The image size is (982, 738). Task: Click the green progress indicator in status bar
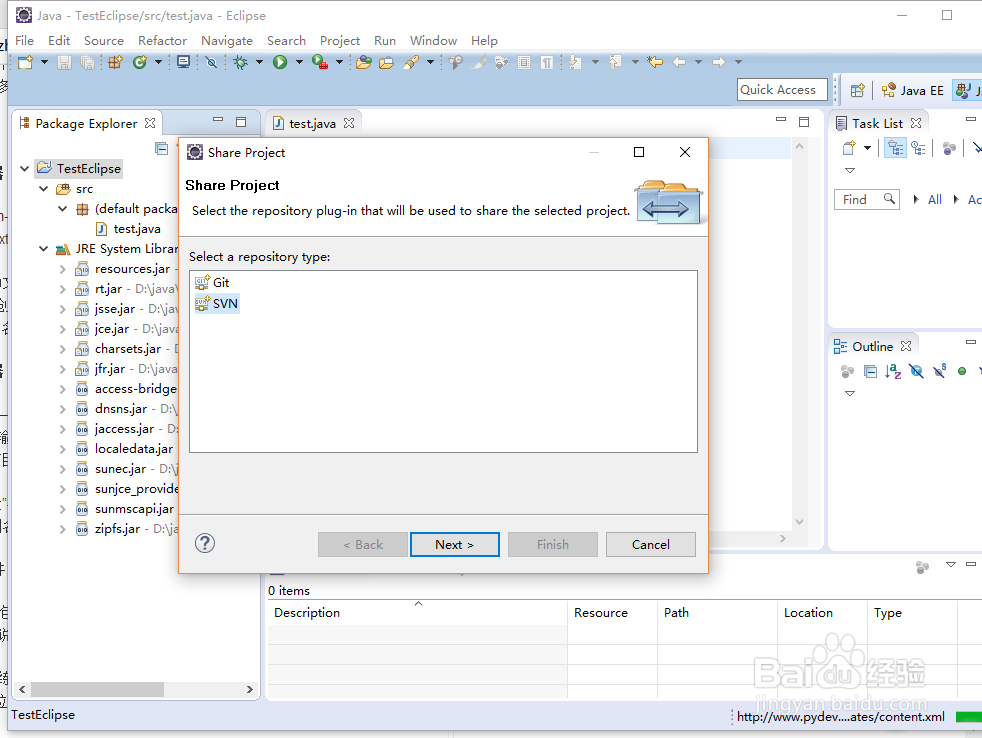point(968,717)
